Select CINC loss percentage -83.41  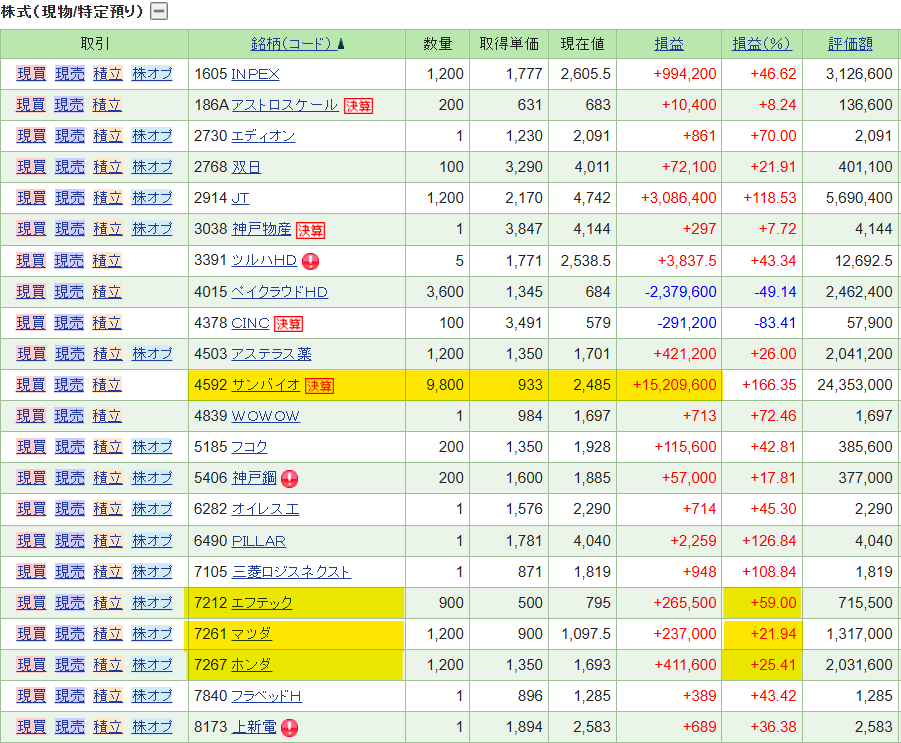coord(775,323)
